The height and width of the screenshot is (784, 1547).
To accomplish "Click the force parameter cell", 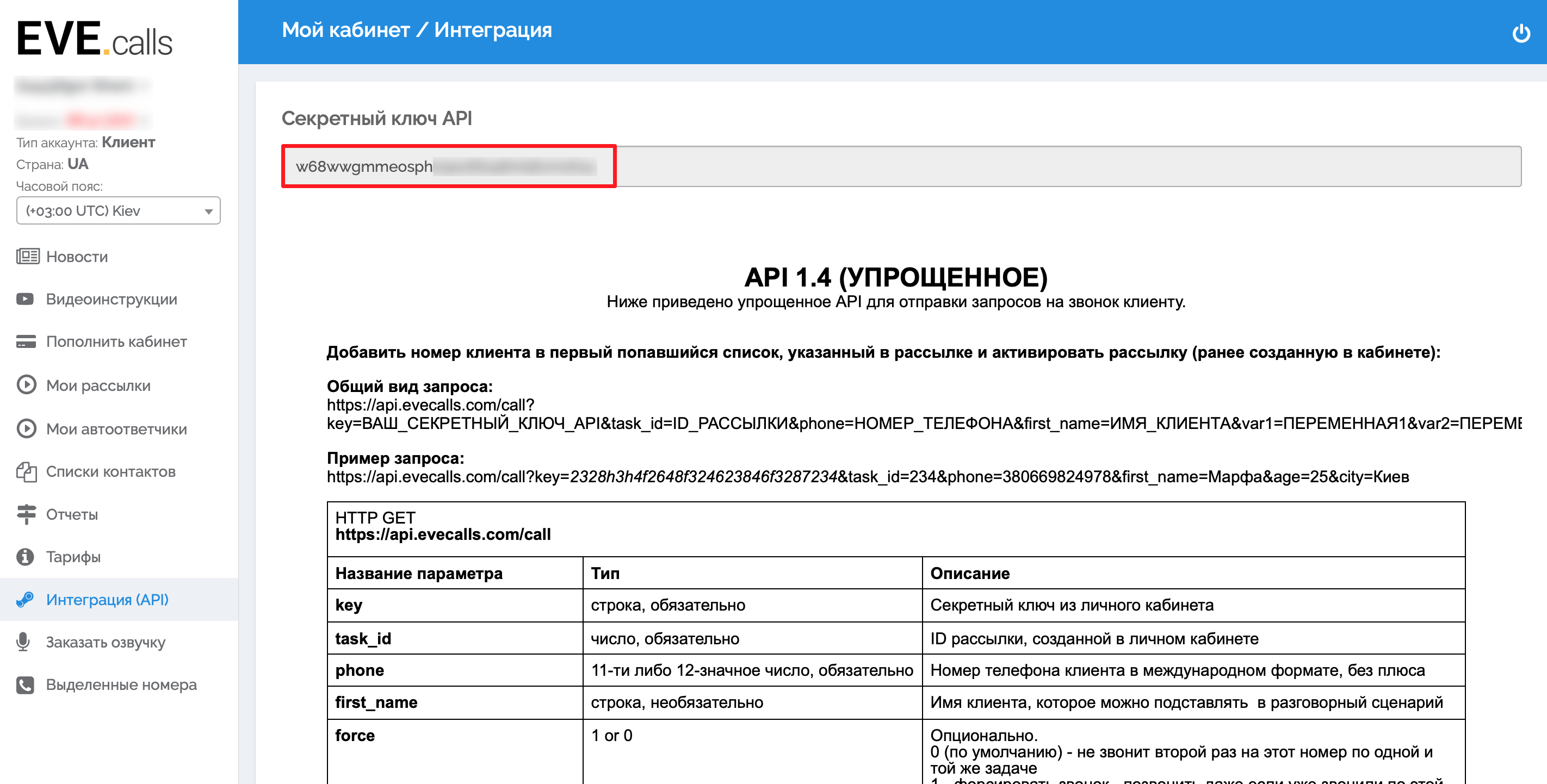I will (x=455, y=751).
